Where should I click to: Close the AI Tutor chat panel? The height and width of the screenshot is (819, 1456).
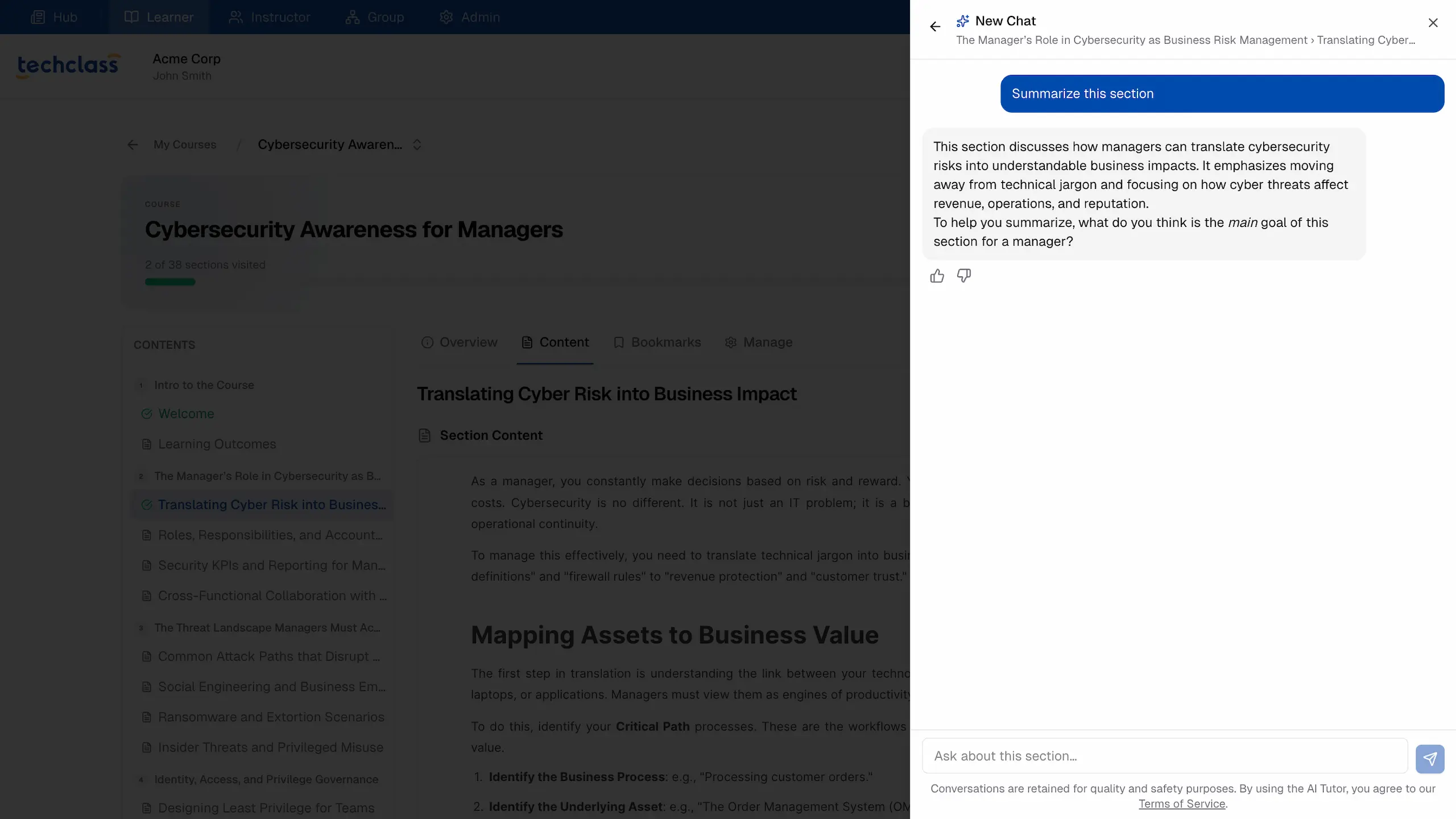[1433, 23]
